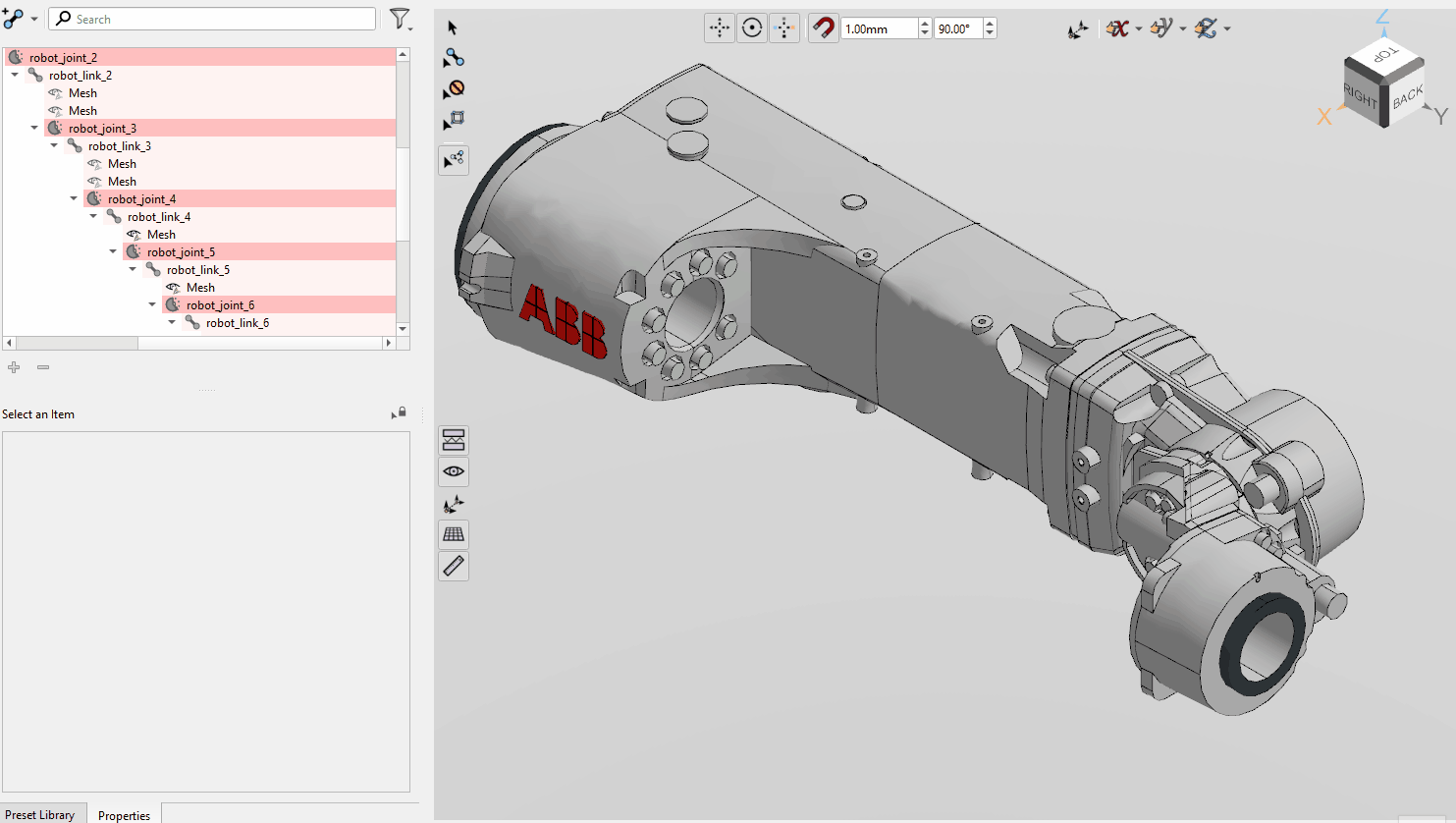Decrease the 1.00mm snap distance value

tap(925, 34)
